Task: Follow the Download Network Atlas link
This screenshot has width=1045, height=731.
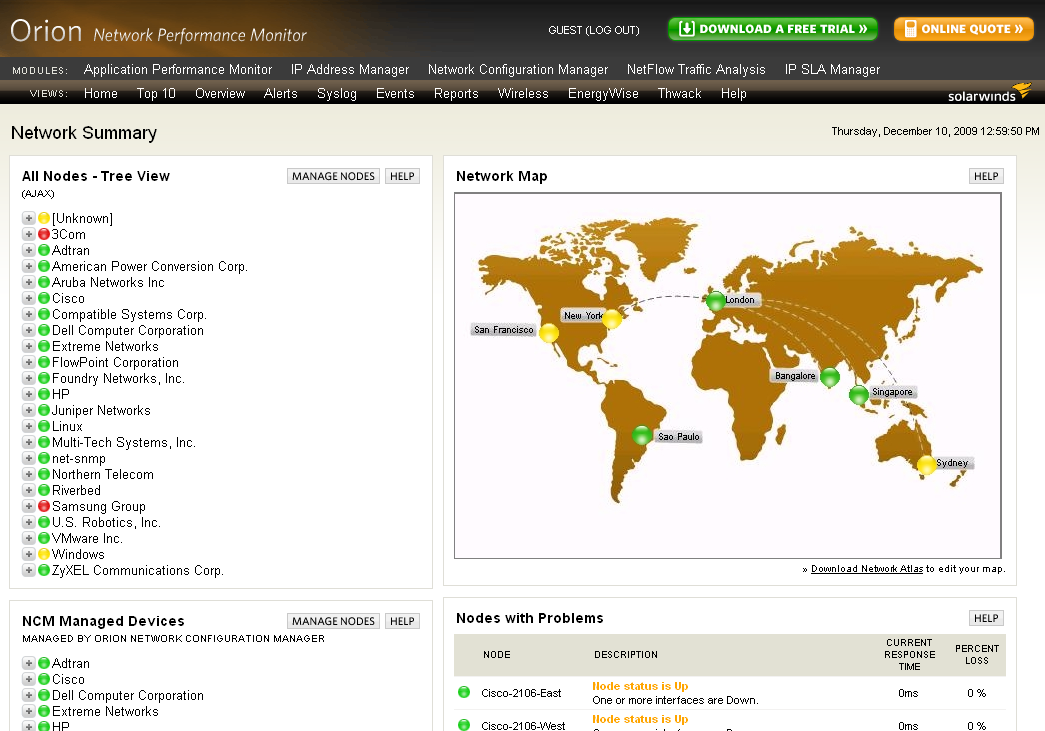Action: click(x=866, y=568)
